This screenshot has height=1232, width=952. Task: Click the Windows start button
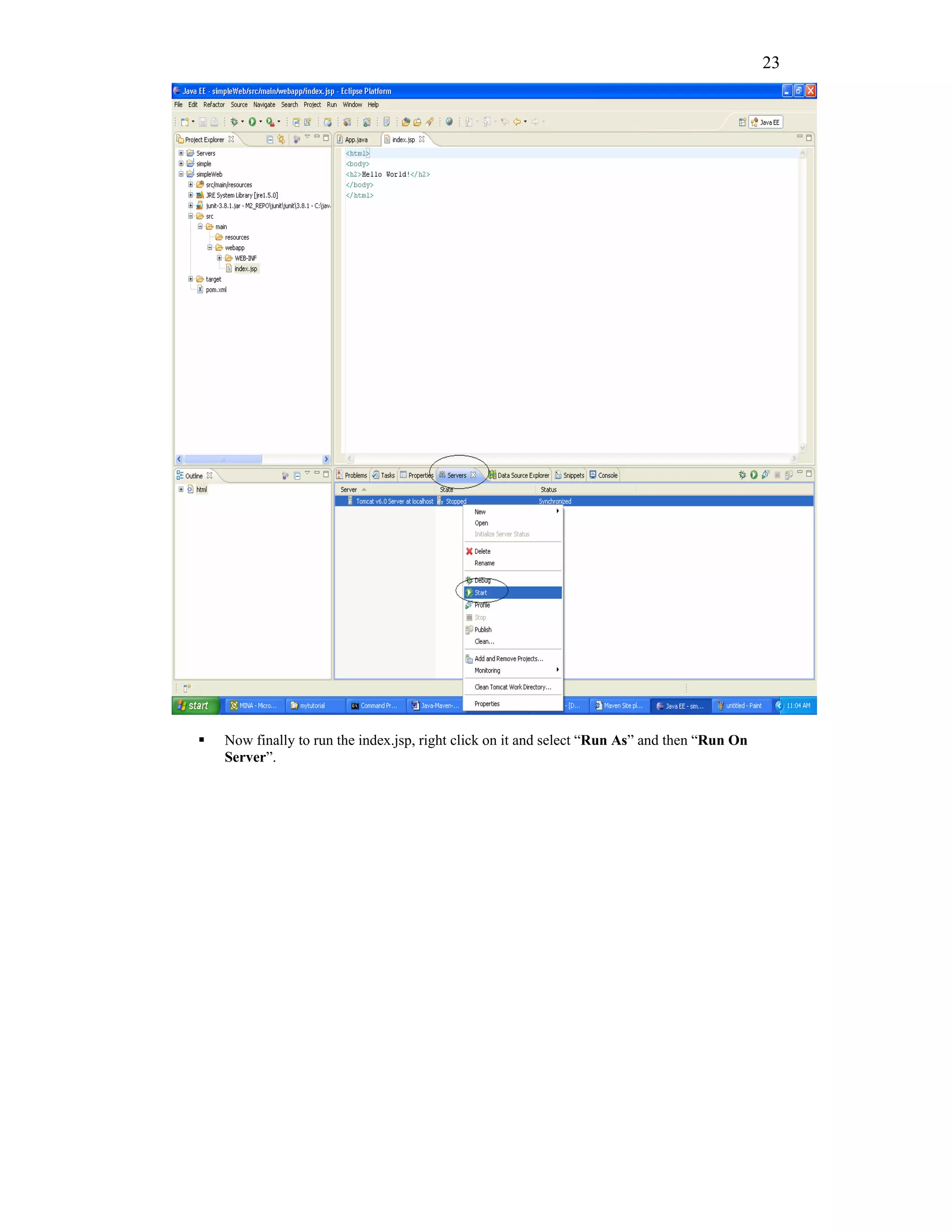pos(196,705)
